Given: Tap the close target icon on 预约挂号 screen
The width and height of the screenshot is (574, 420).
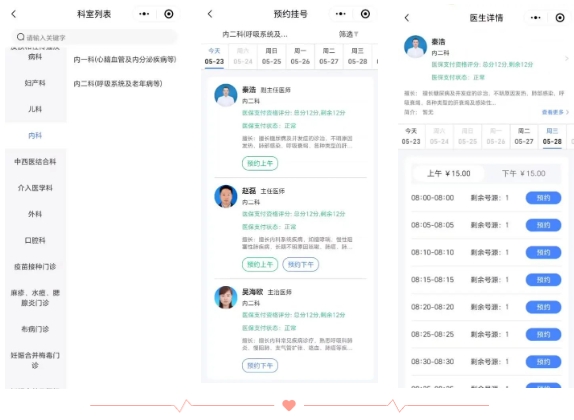Looking at the screenshot, I should click(x=365, y=14).
